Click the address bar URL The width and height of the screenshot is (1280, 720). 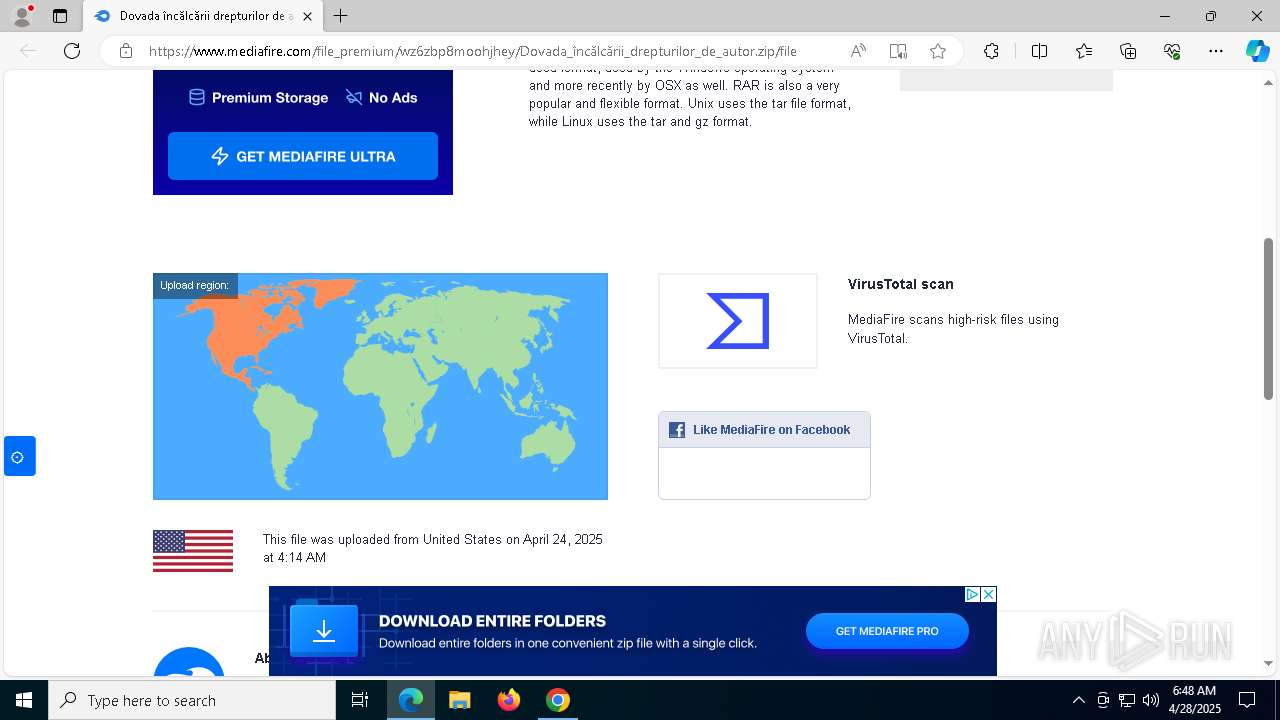tap(472, 51)
